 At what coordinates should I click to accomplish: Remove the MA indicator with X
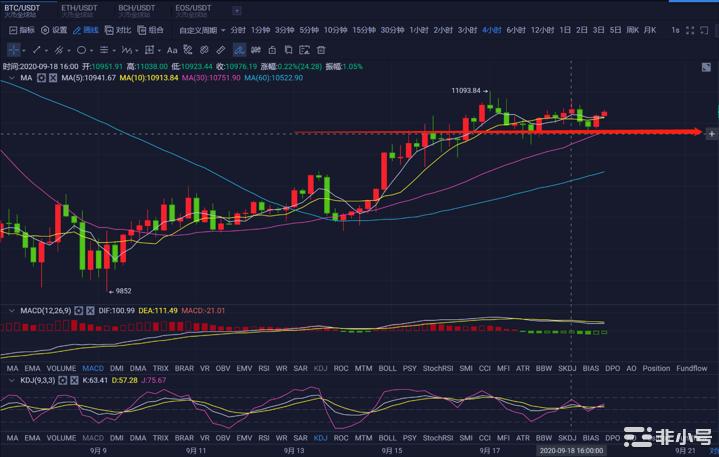53,78
